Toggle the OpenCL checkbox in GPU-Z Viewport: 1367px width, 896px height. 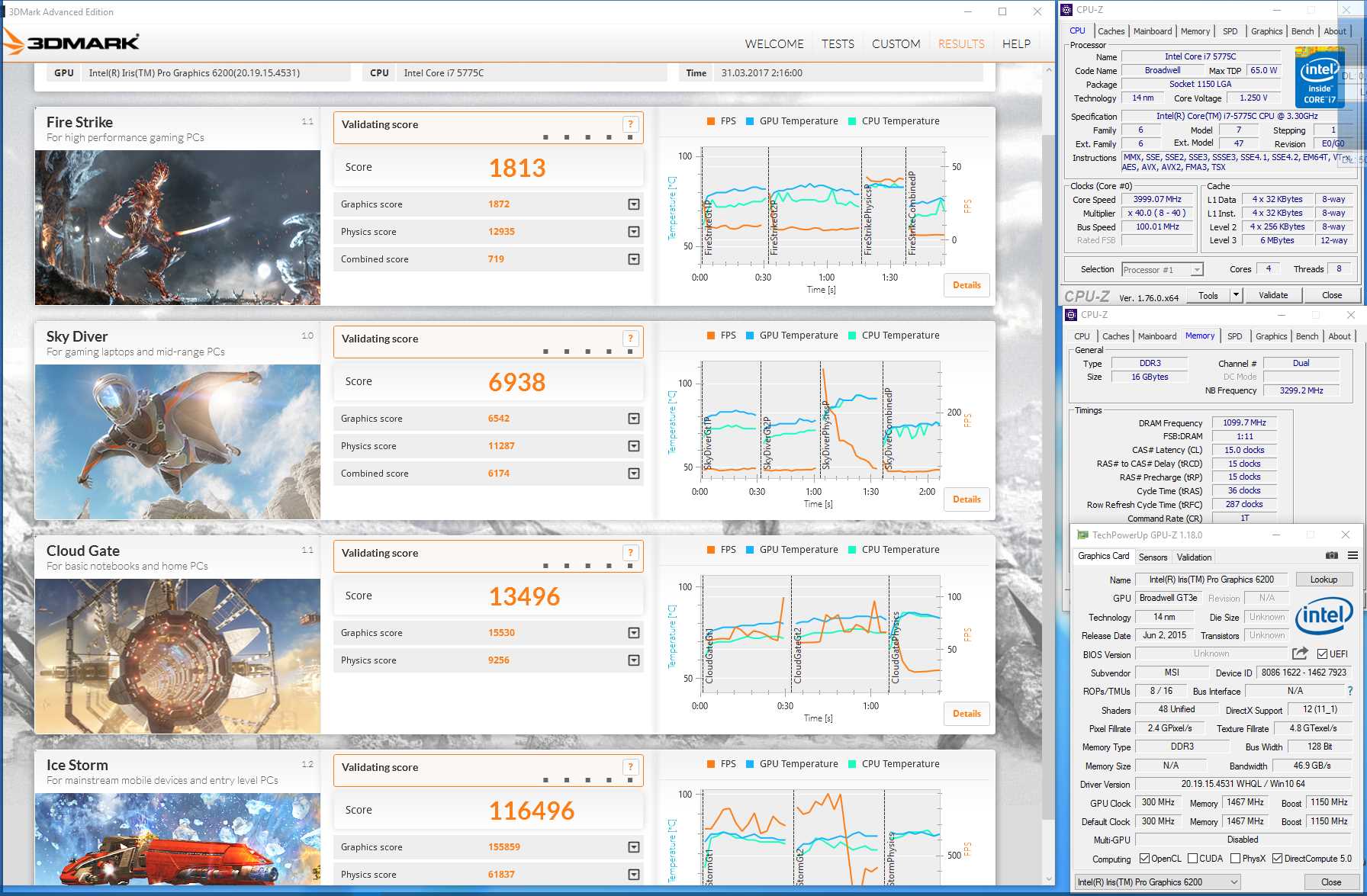[1144, 859]
